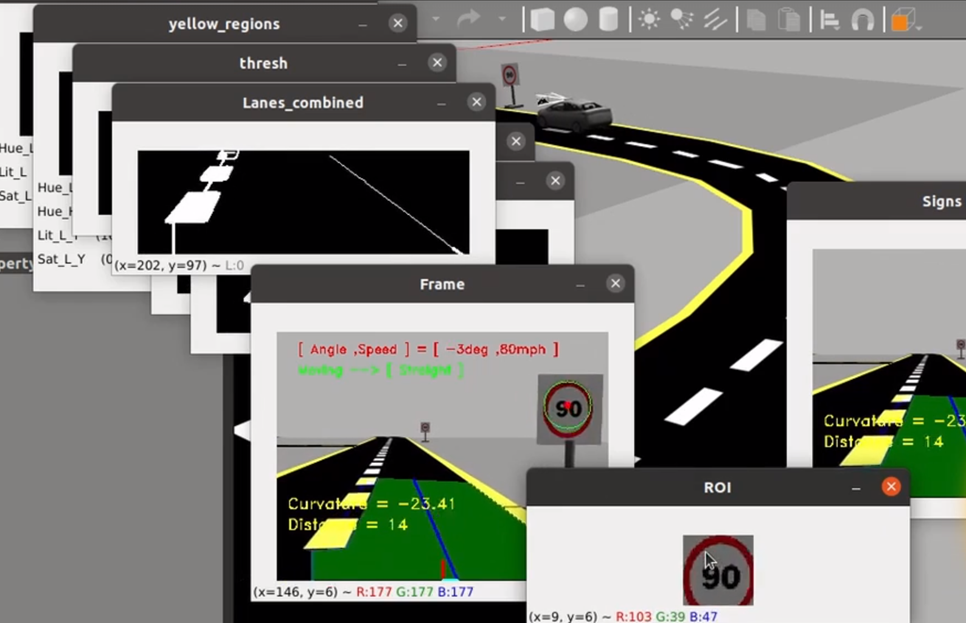Click the Frame window title text

click(x=442, y=284)
